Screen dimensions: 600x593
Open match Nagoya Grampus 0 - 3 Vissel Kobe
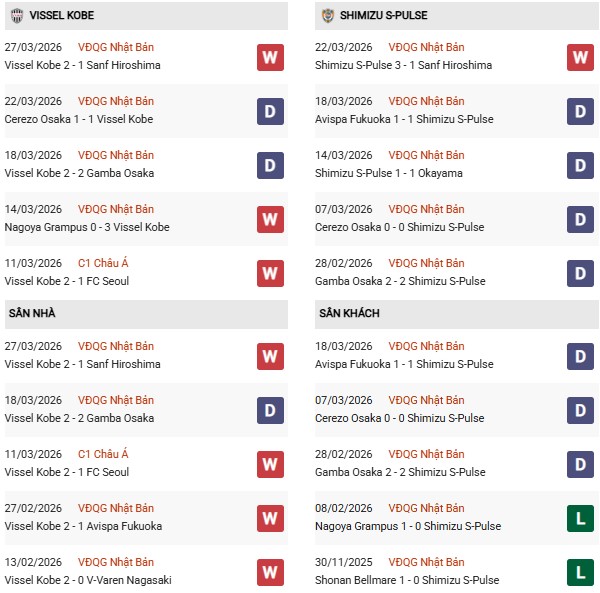point(88,227)
